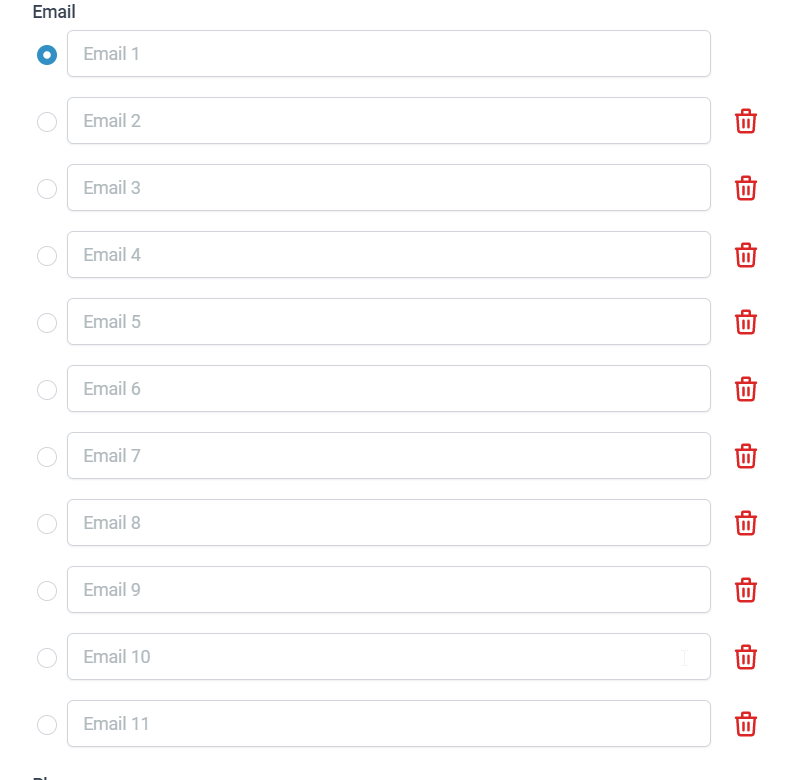Focus the Email 1 input field
The width and height of the screenshot is (802, 780).
[389, 54]
